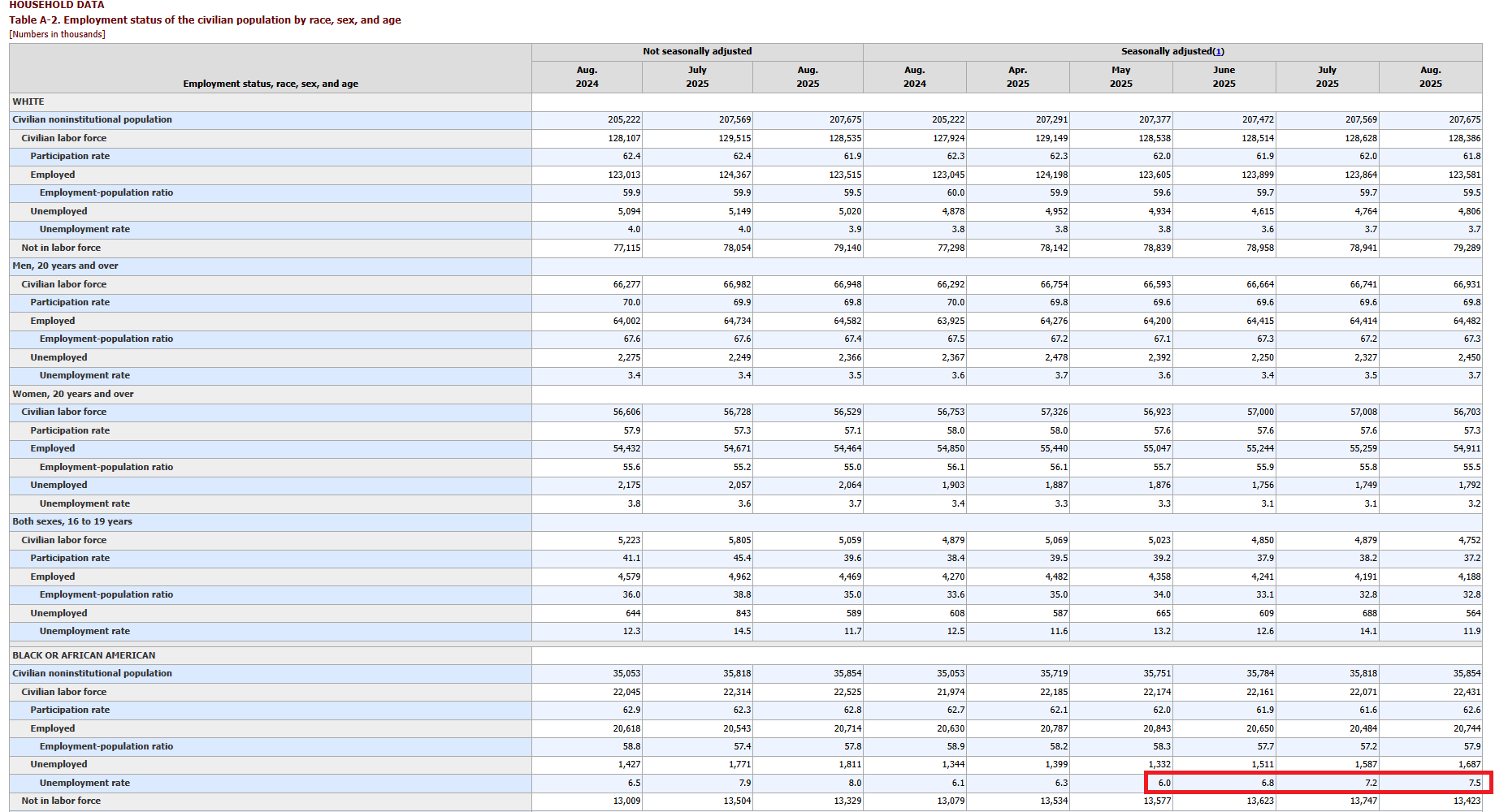Click teen unemployment rate value 14.5 for July 2025
The height and width of the screenshot is (812, 1495).
point(742,631)
